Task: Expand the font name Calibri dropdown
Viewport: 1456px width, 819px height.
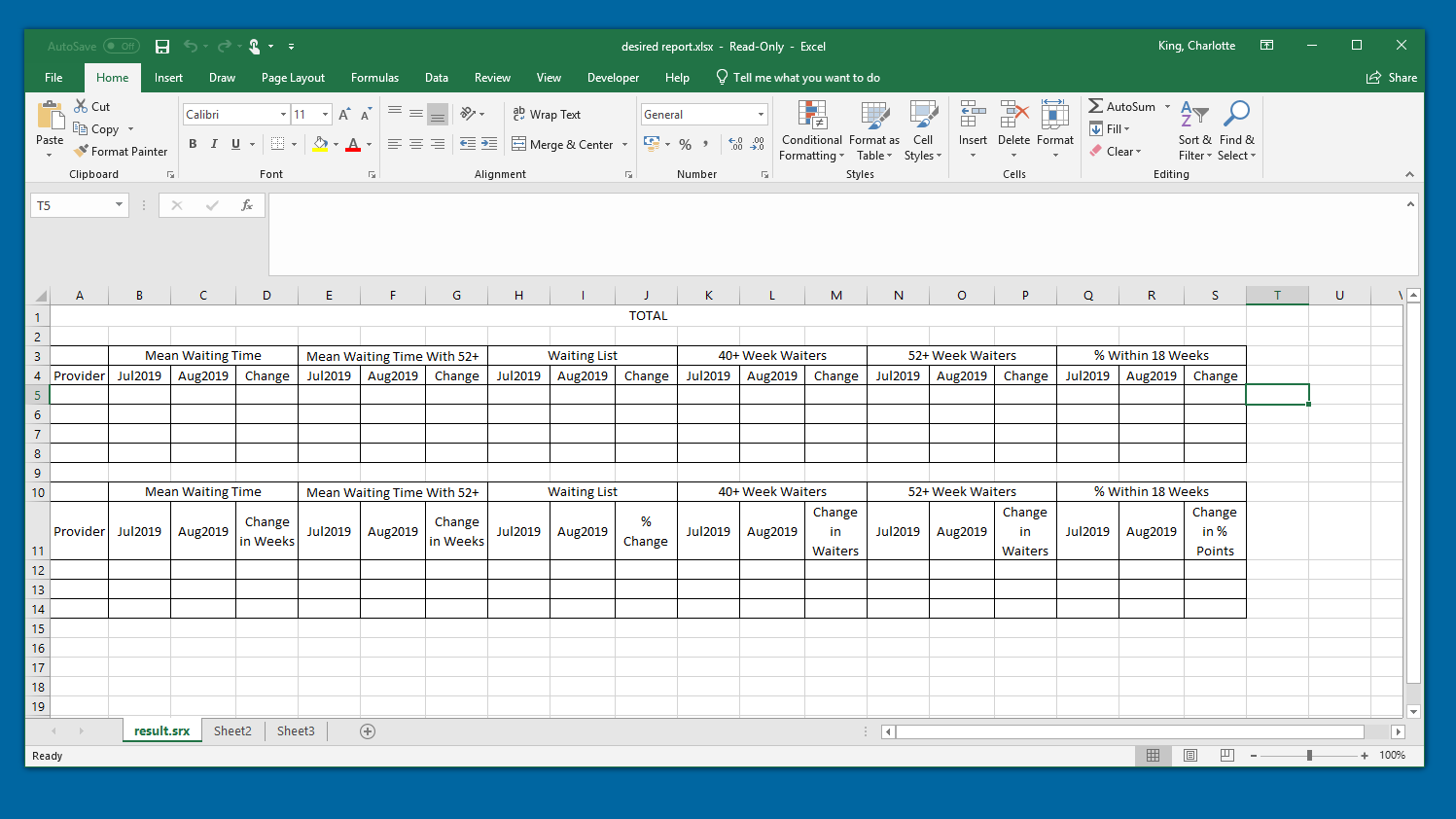Action: (x=283, y=115)
